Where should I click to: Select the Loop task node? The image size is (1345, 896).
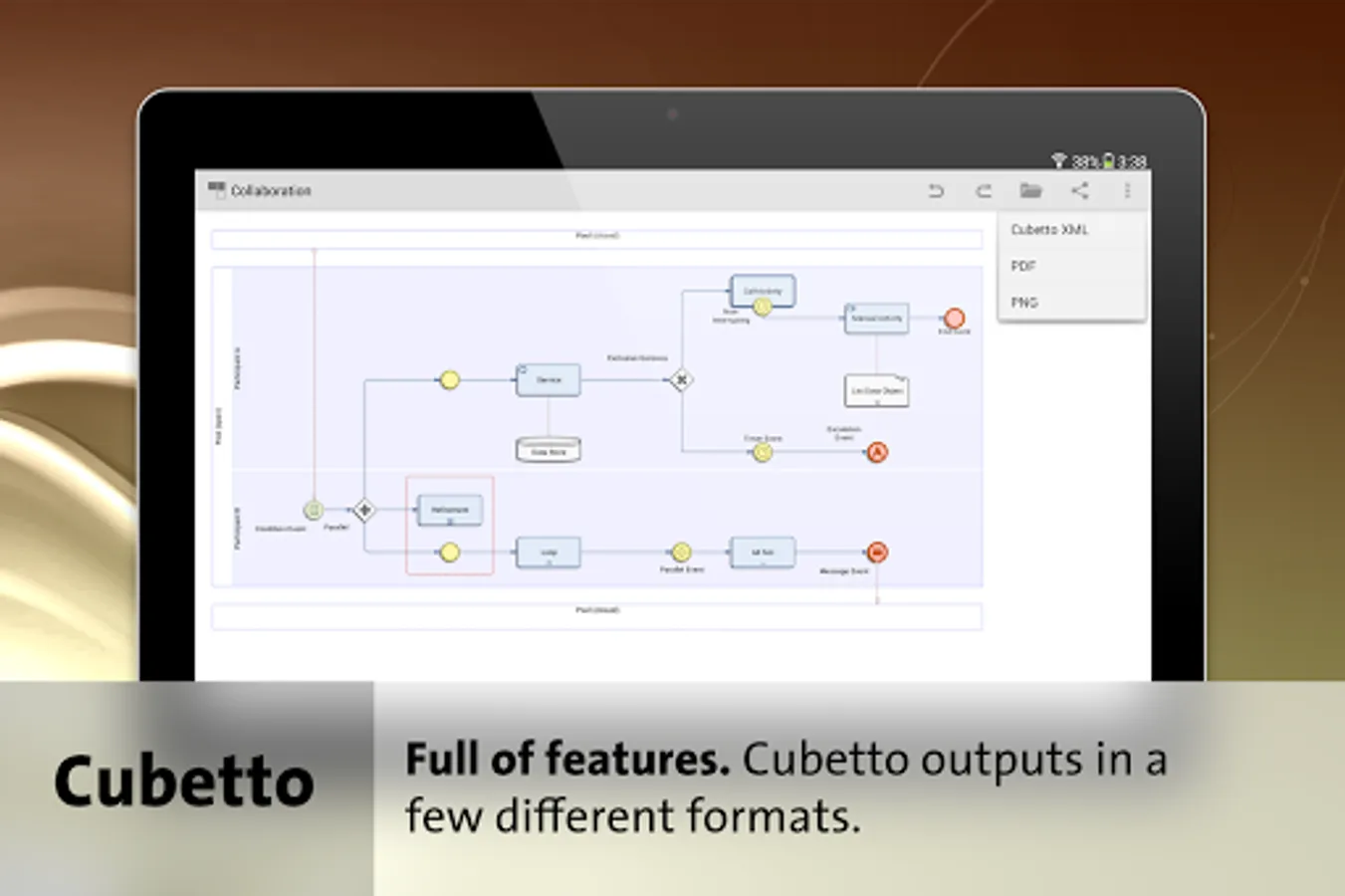(549, 552)
